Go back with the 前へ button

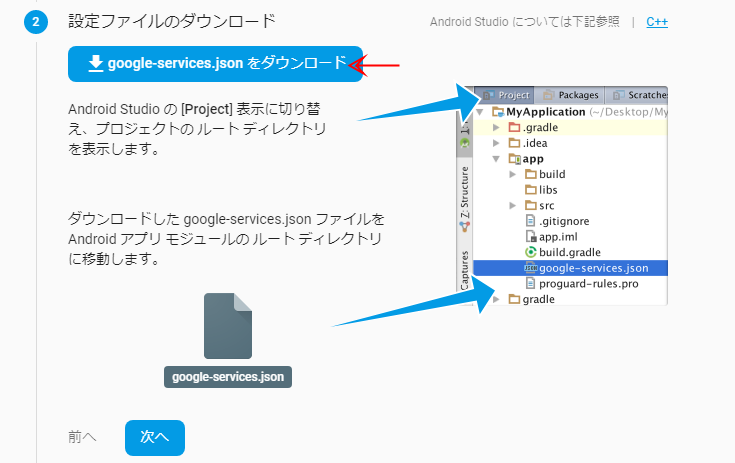82,437
